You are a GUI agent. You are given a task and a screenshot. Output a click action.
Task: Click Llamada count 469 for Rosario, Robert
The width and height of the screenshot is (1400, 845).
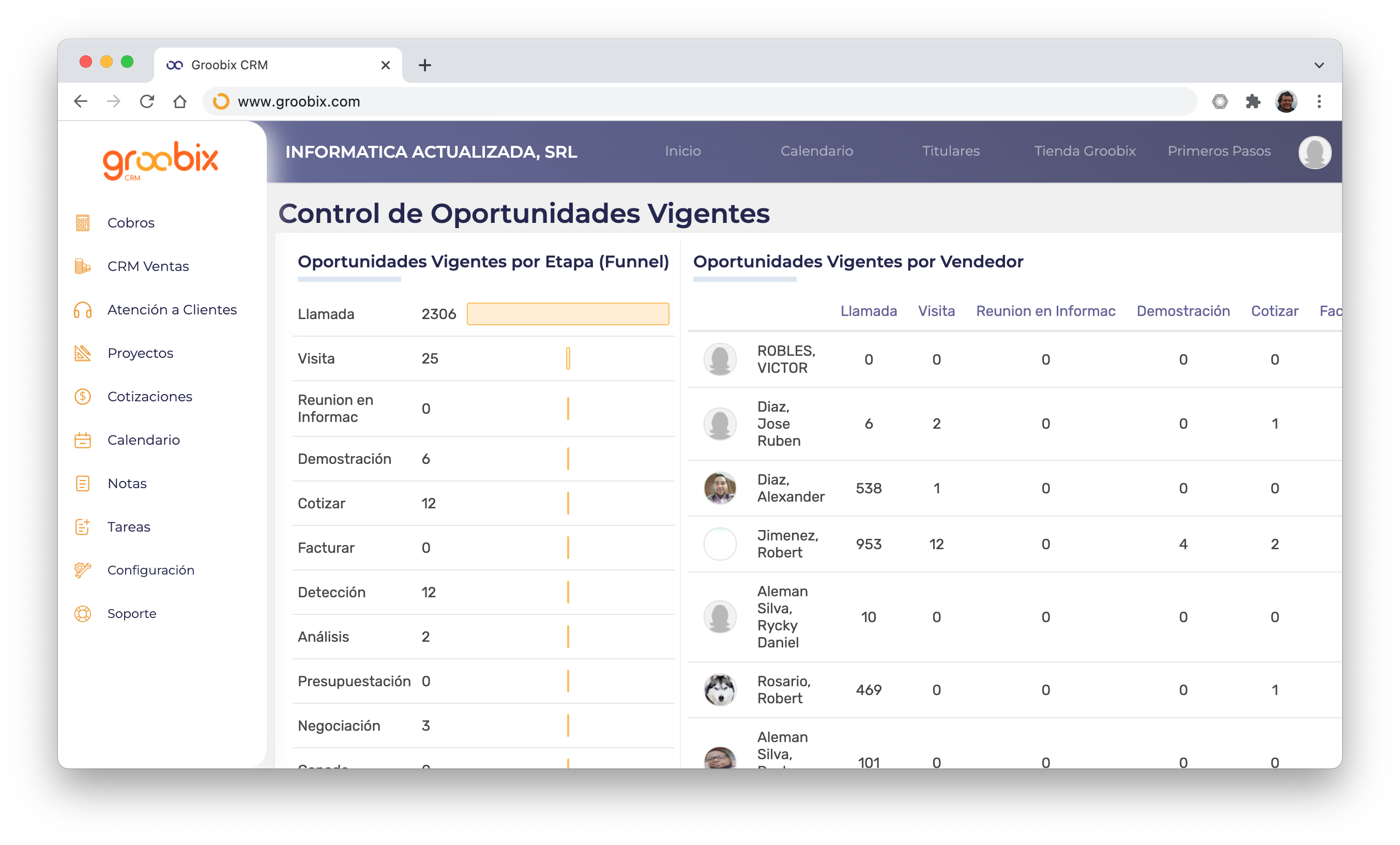pos(868,690)
